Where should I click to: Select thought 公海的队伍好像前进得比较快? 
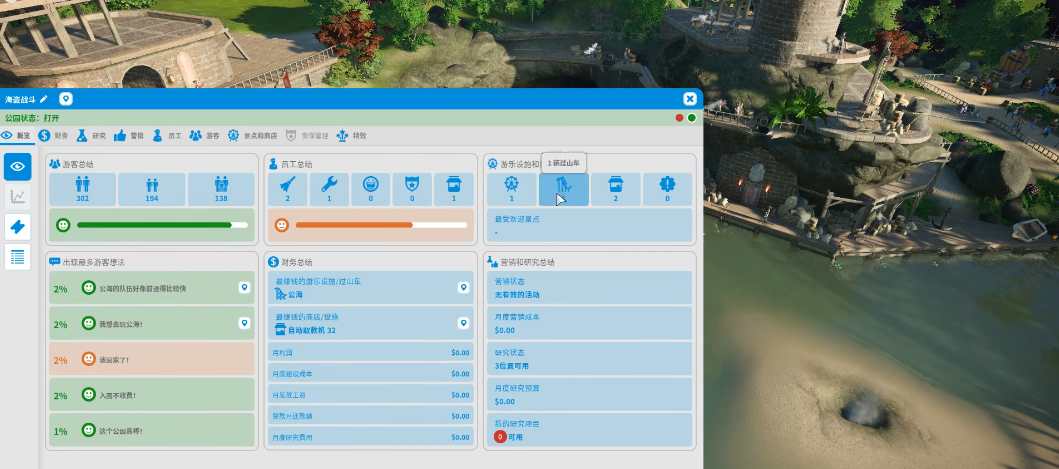152,288
